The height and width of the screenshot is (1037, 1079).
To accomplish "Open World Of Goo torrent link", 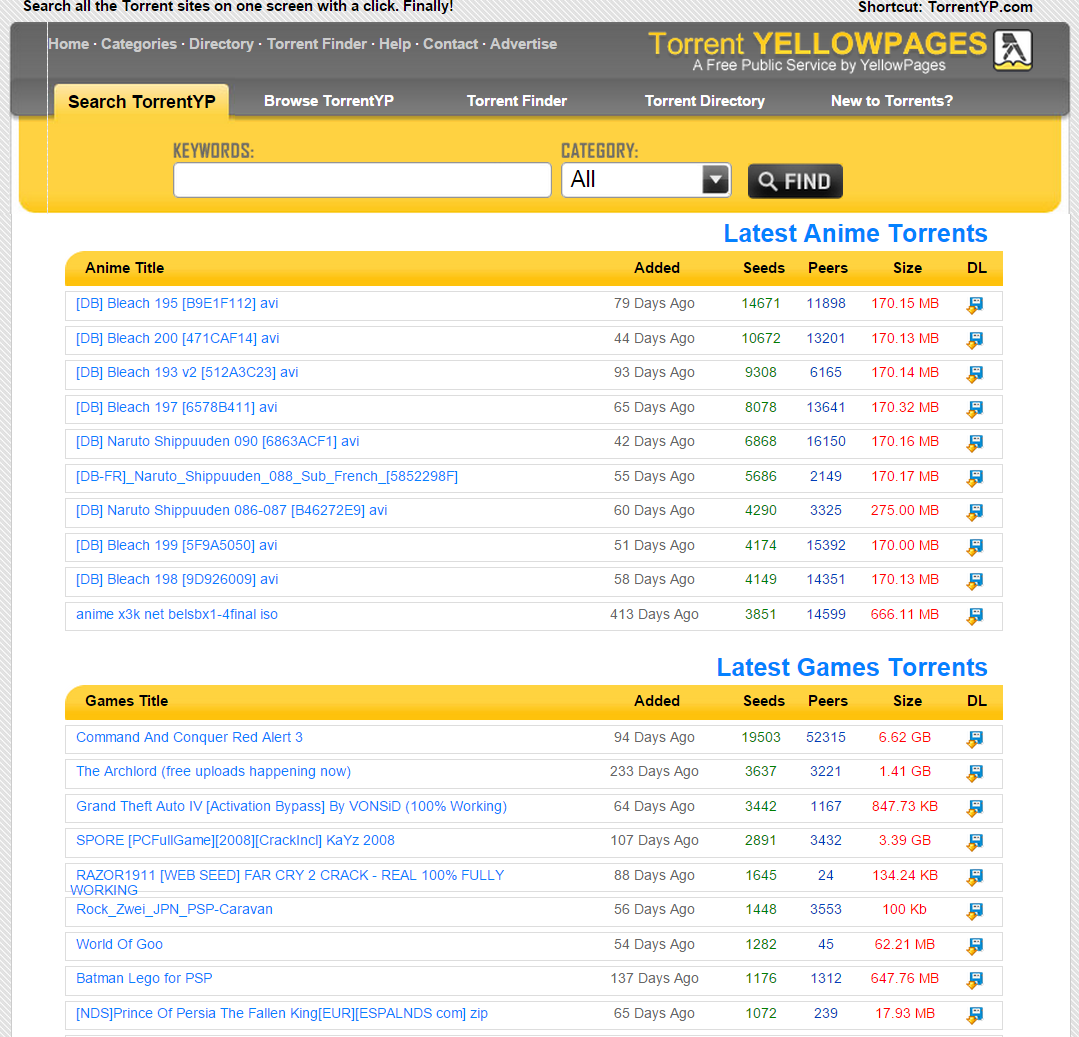I will [x=119, y=945].
